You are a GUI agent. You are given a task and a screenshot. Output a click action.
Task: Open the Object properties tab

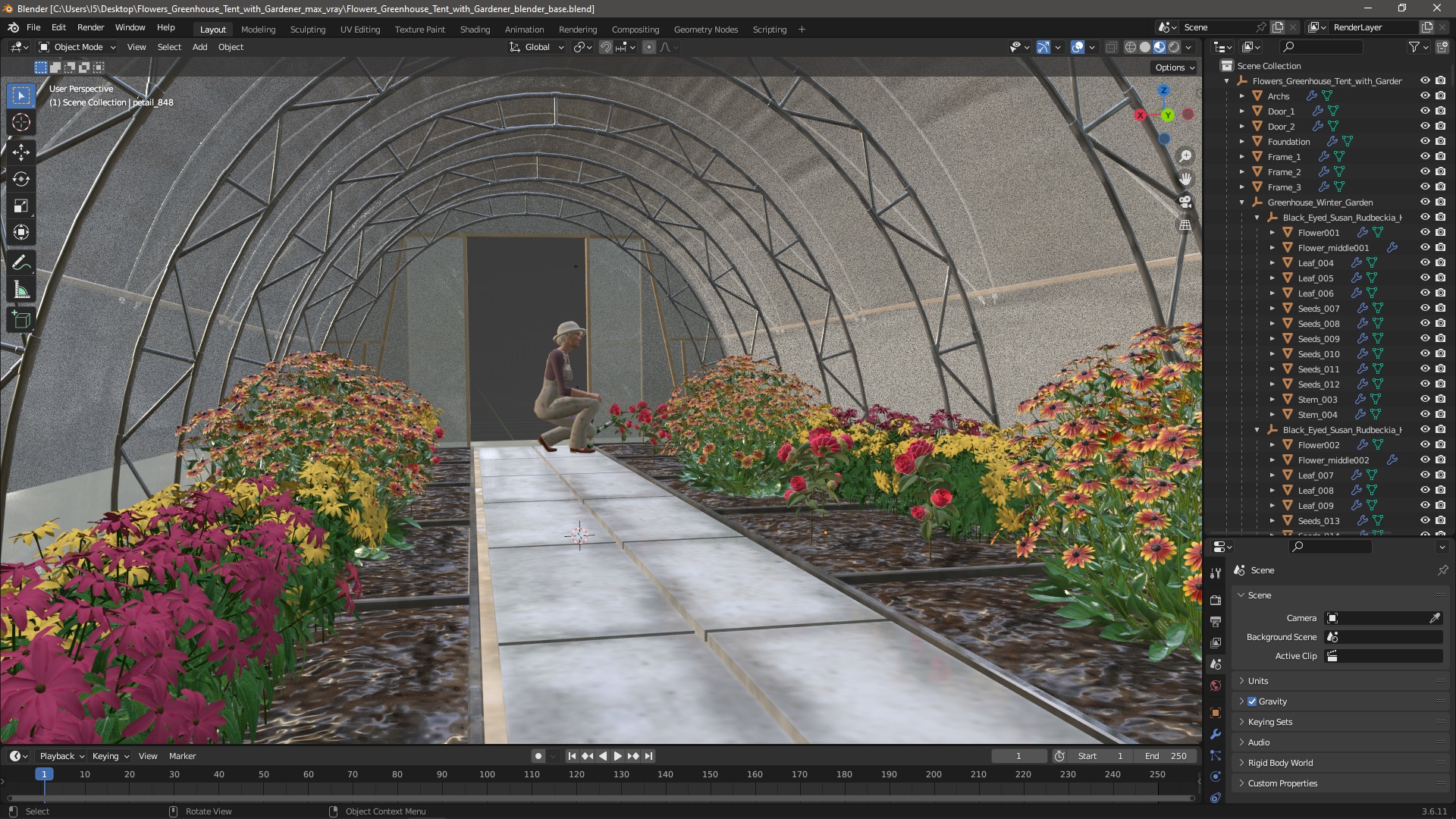click(1216, 713)
